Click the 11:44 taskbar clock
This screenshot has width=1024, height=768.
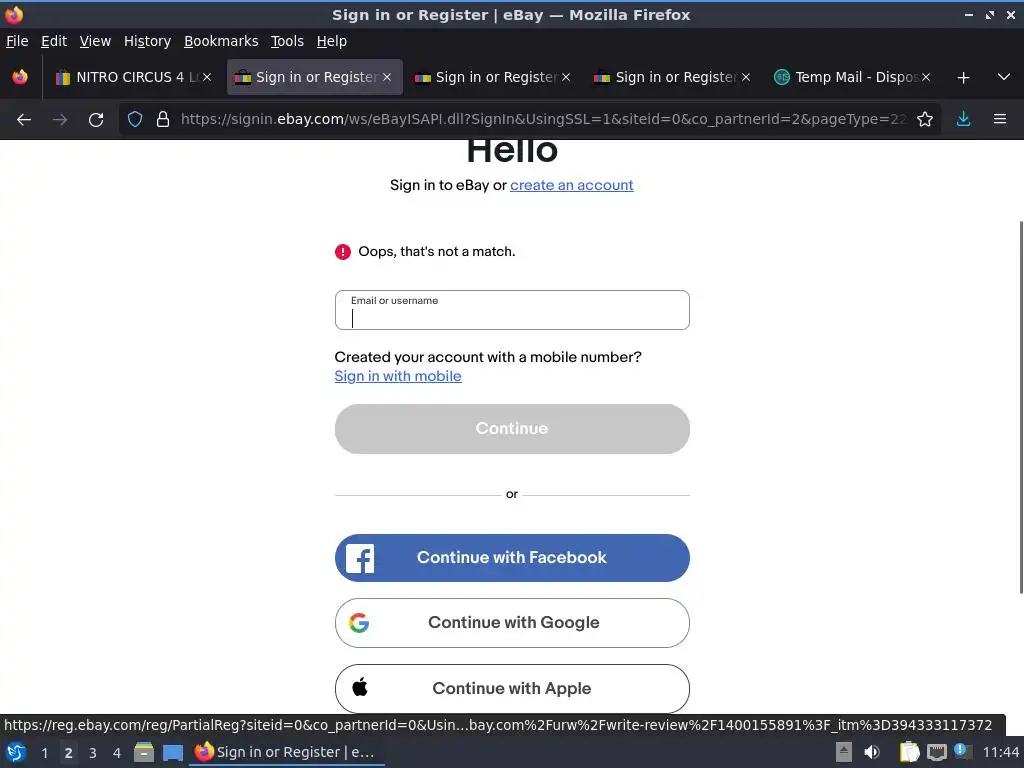(x=1000, y=752)
